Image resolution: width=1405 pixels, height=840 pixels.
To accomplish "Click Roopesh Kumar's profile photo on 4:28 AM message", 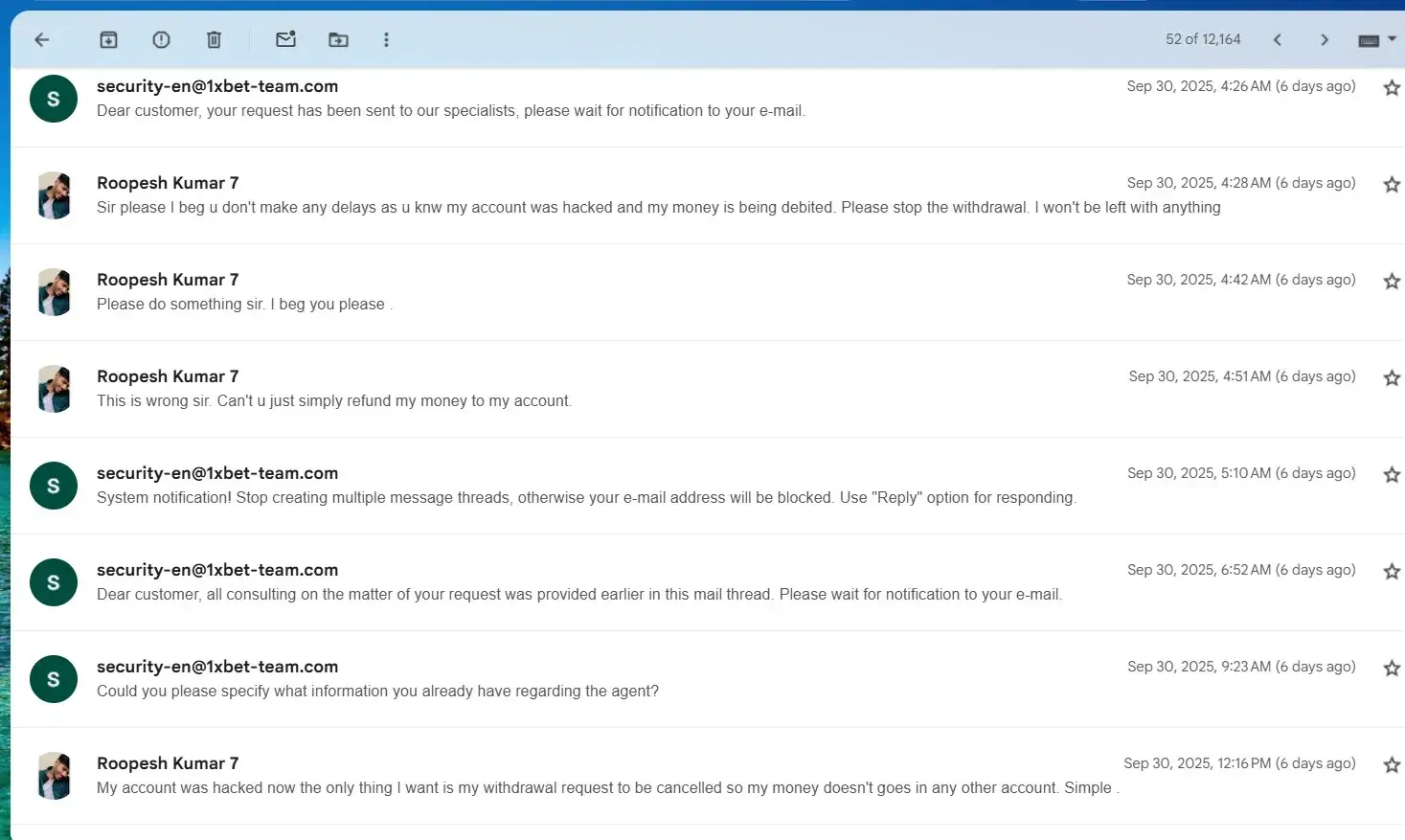I will [x=54, y=195].
